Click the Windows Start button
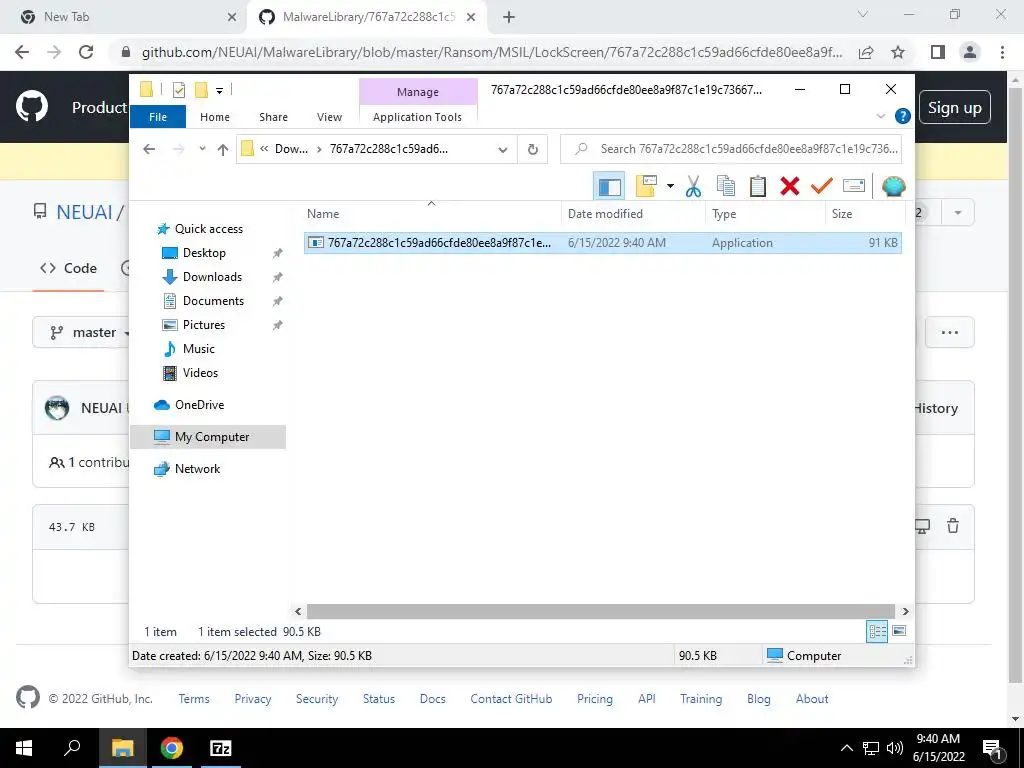The height and width of the screenshot is (768, 1024). 24,748
